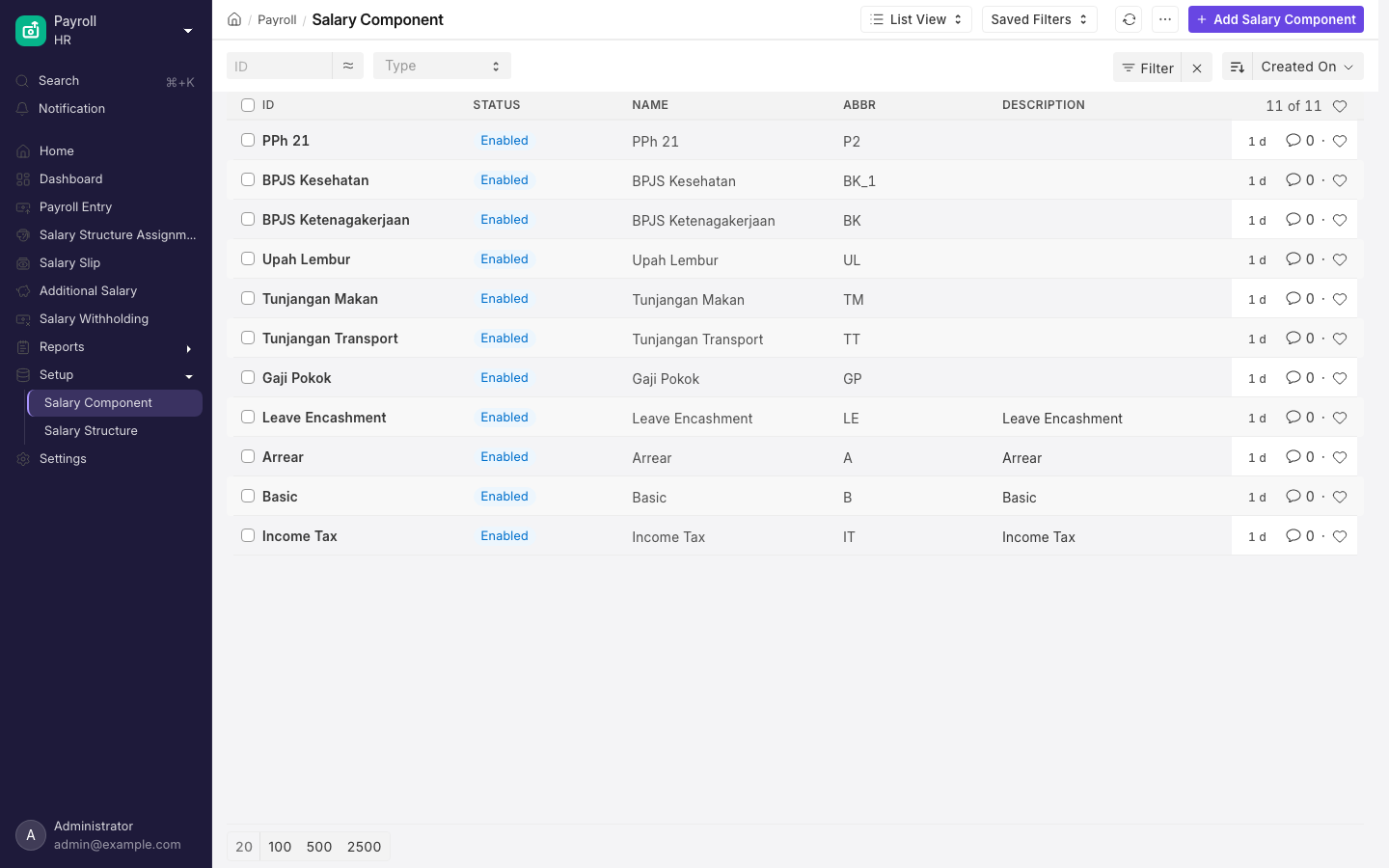Set page size to 100
The width and height of the screenshot is (1389, 868).
(280, 847)
